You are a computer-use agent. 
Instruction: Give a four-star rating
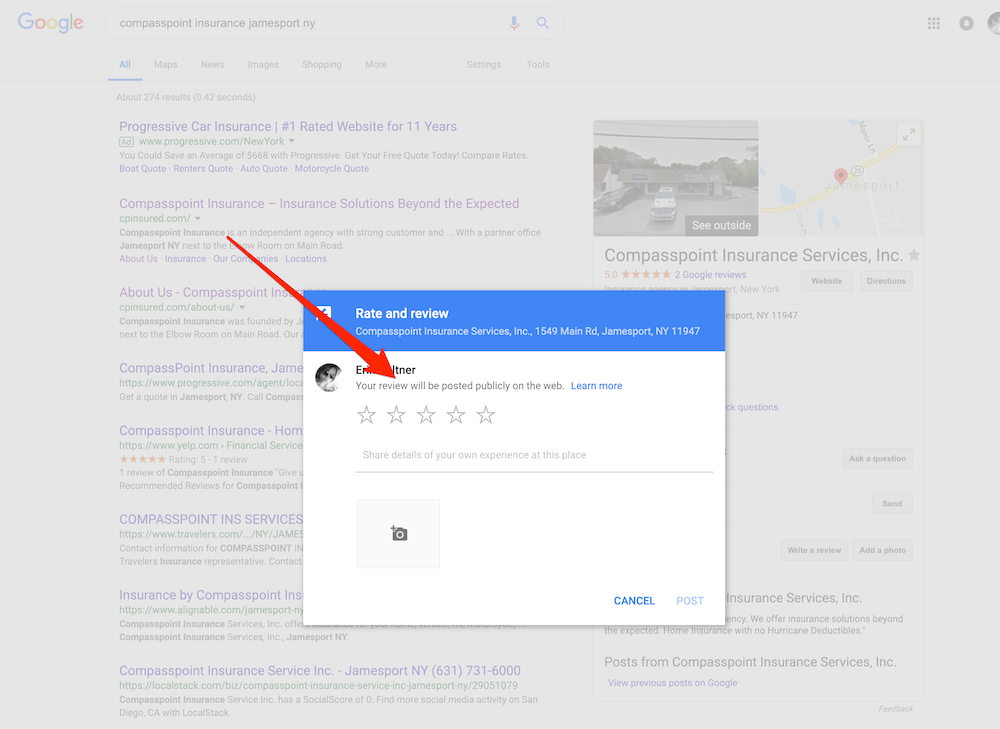(x=456, y=415)
